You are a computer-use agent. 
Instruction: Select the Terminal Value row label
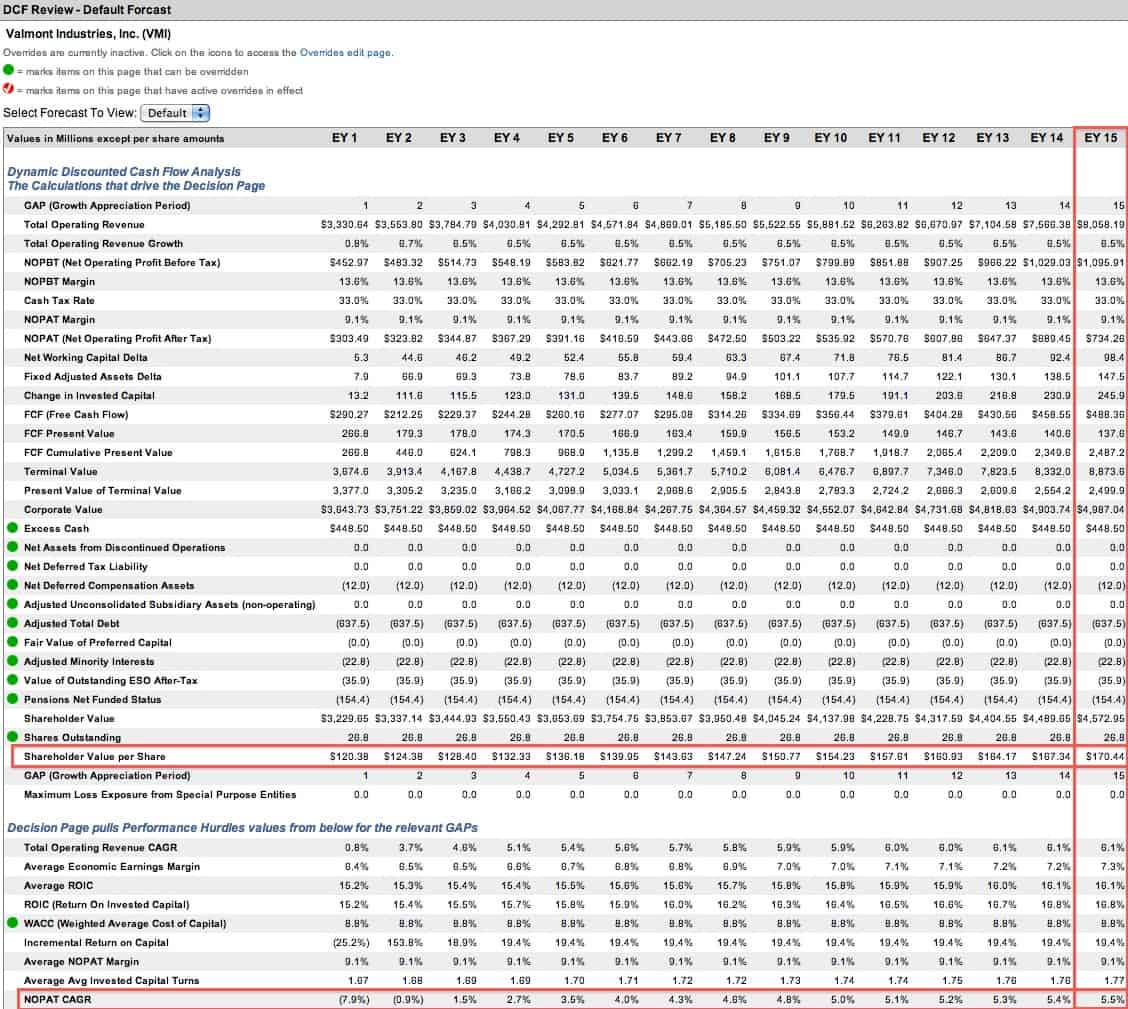[x=60, y=471]
